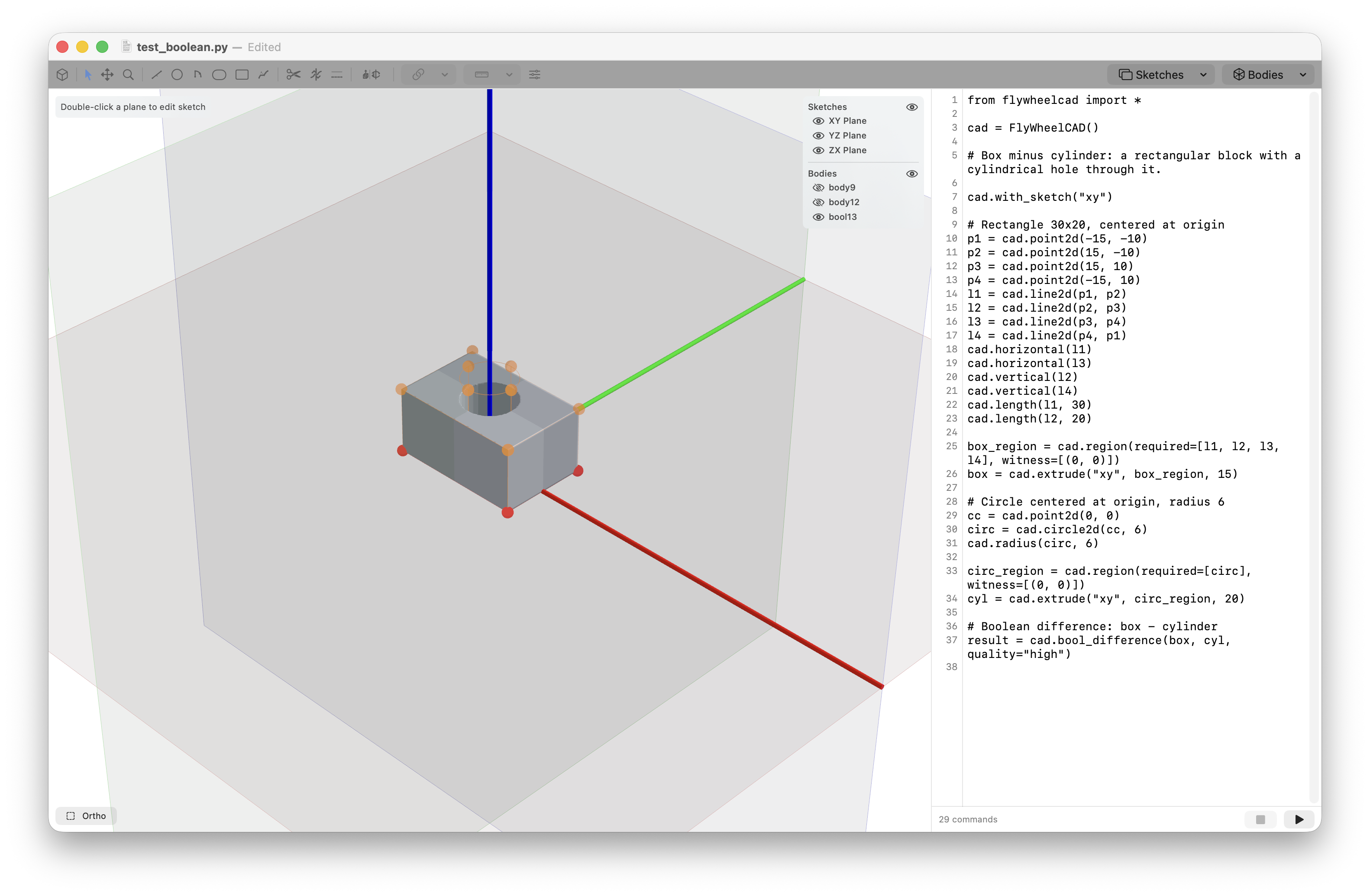
Task: Show the hidden body9 body
Action: click(818, 187)
